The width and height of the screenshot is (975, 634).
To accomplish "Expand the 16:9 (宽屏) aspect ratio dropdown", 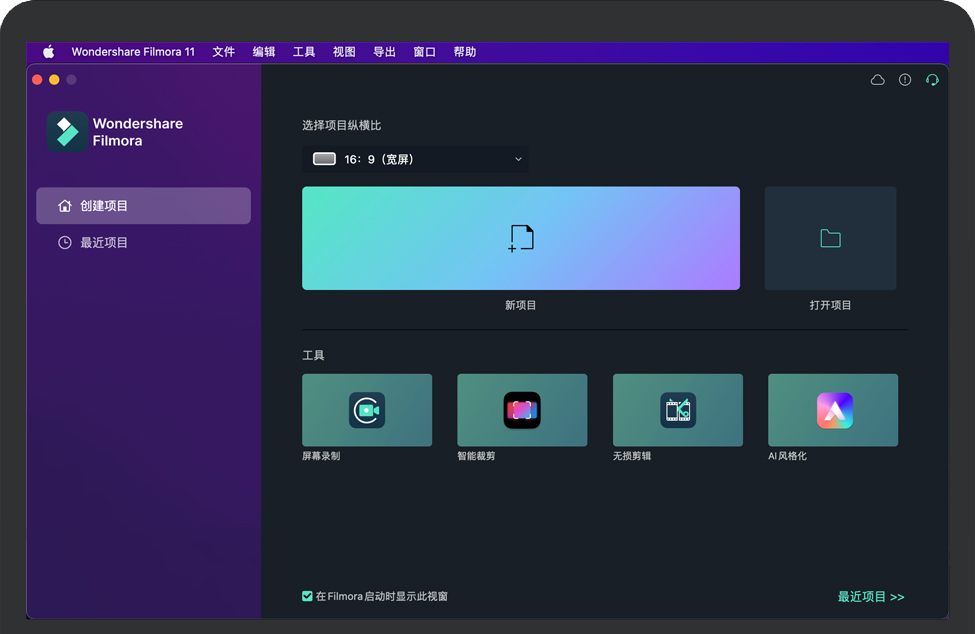I will (x=415, y=159).
